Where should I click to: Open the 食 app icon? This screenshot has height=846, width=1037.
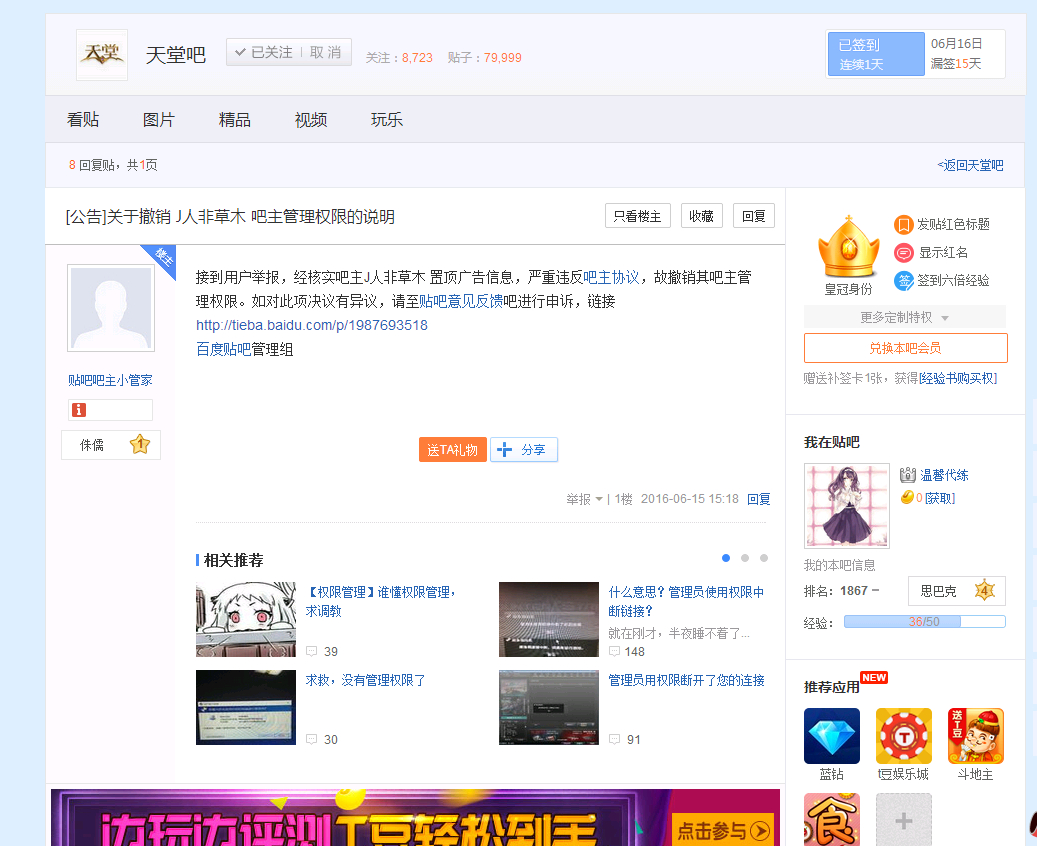point(831,820)
